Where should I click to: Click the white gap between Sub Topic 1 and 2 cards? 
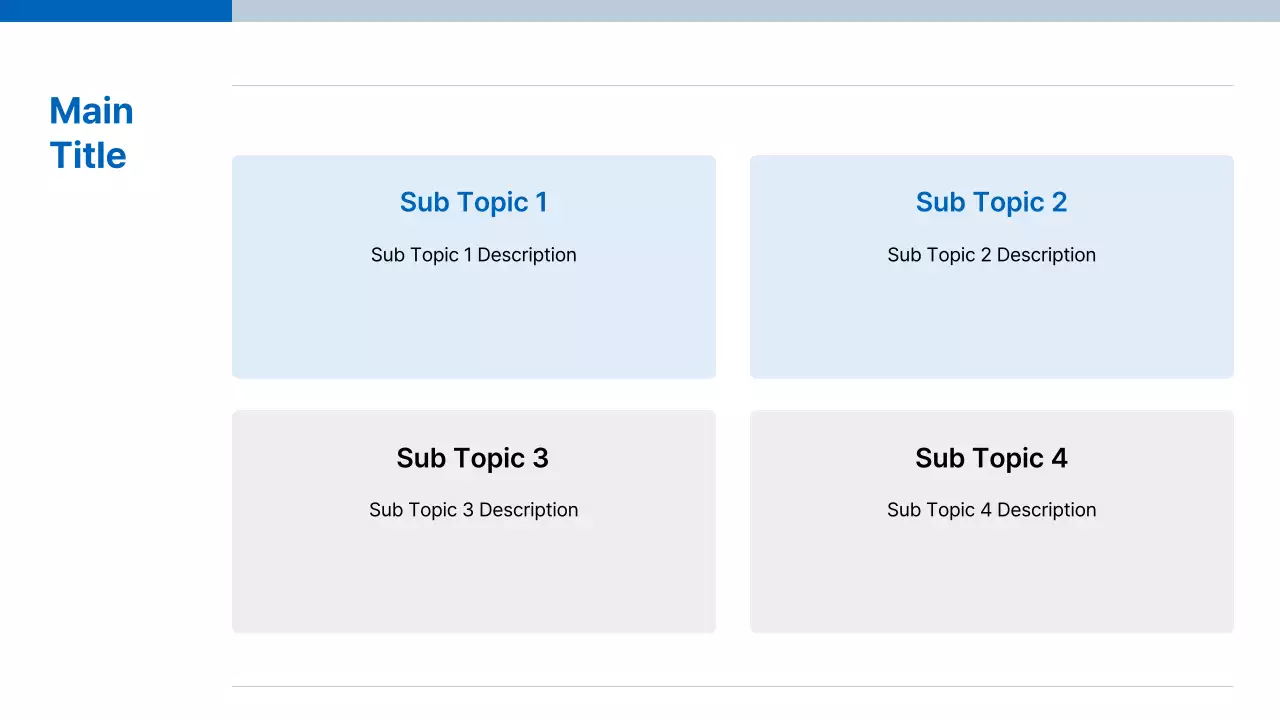coord(733,266)
